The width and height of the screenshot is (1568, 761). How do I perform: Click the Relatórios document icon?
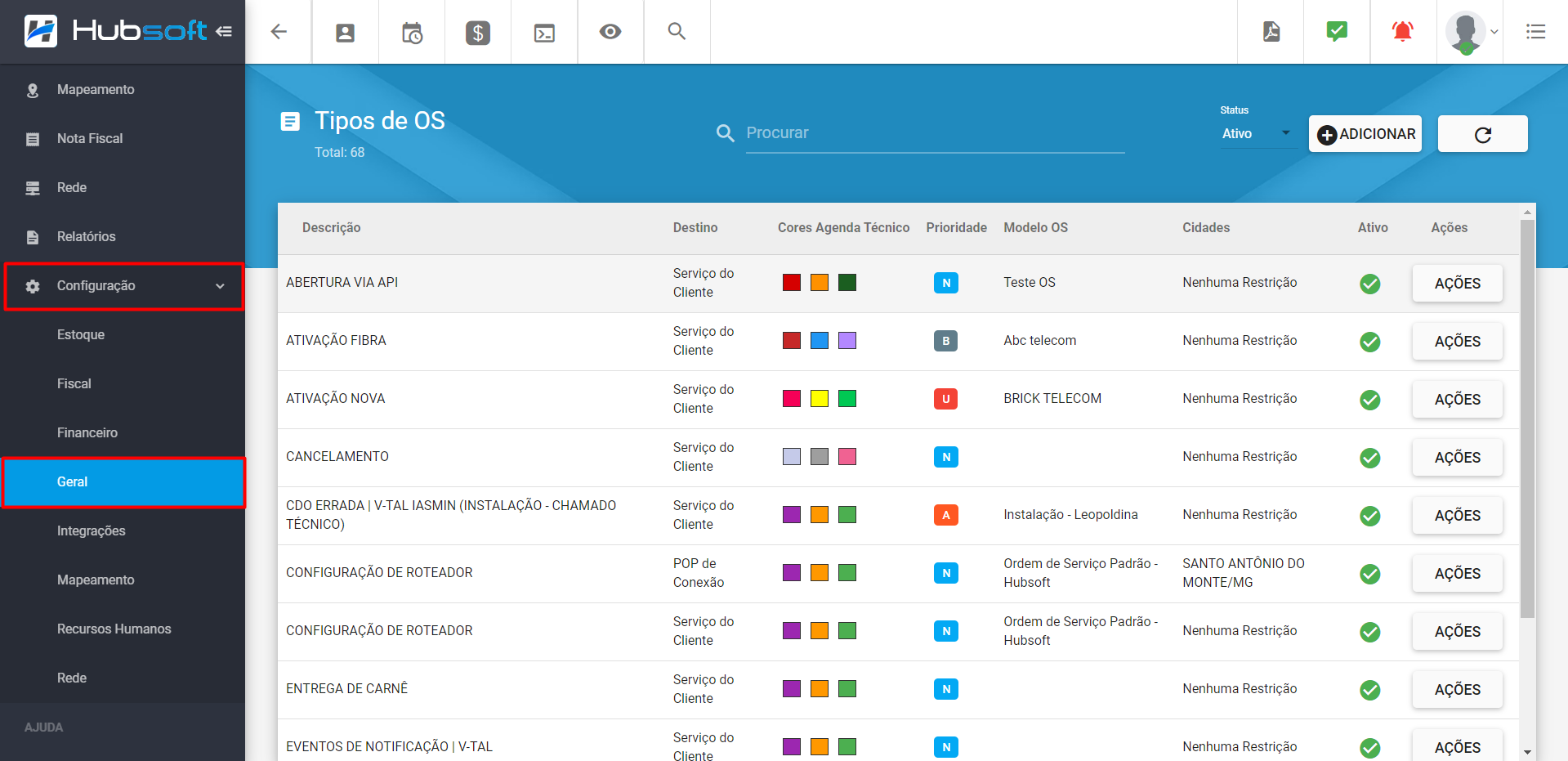pyautogui.click(x=33, y=237)
